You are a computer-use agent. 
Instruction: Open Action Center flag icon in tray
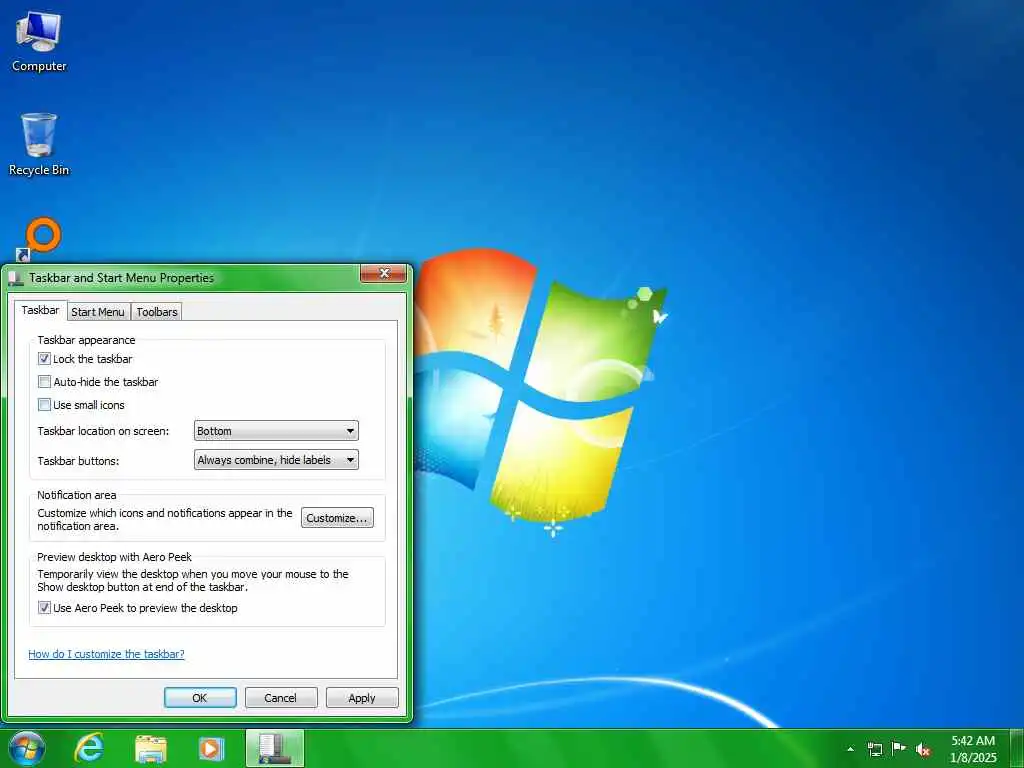click(x=899, y=748)
